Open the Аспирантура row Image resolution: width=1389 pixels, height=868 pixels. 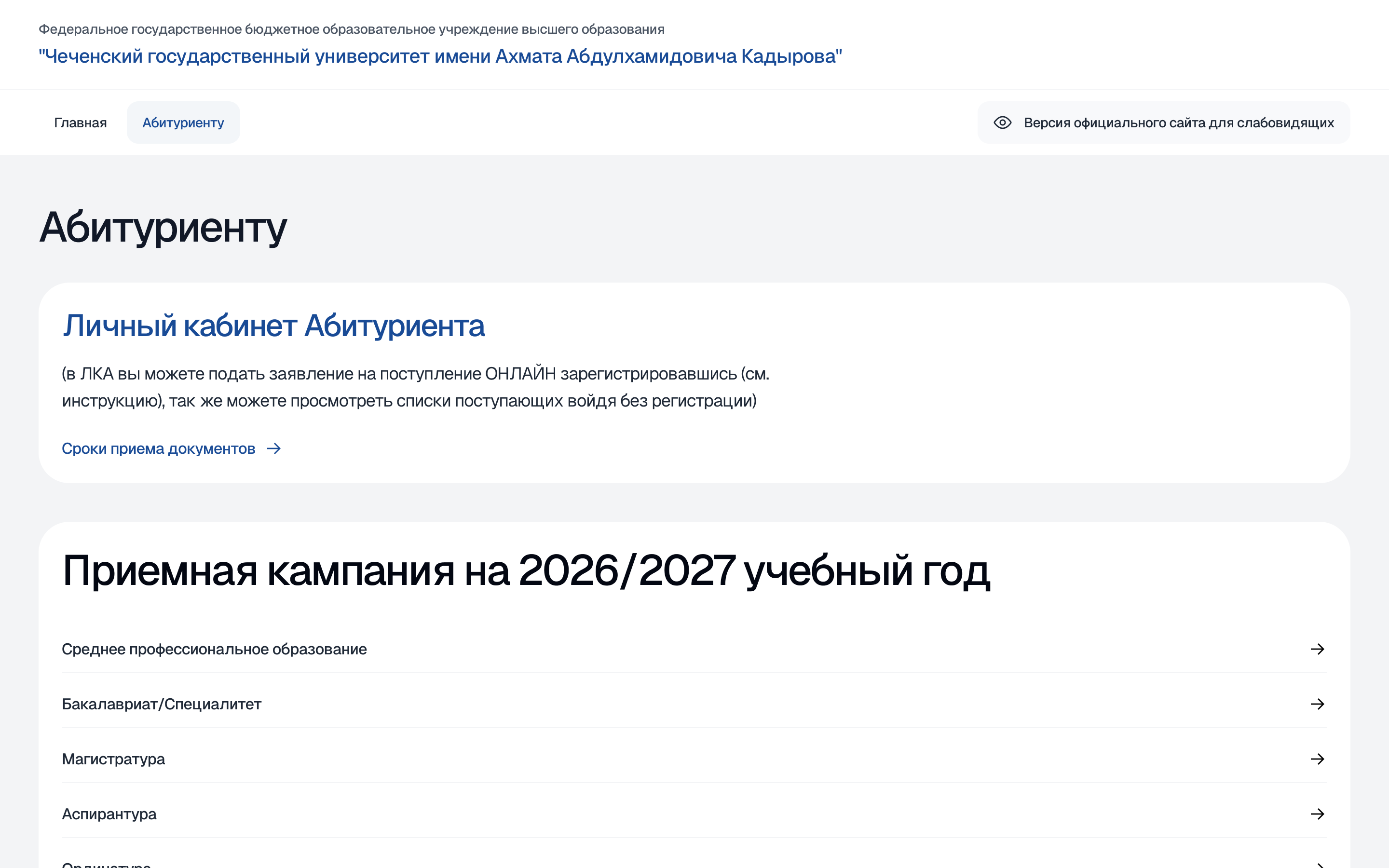[x=694, y=814]
